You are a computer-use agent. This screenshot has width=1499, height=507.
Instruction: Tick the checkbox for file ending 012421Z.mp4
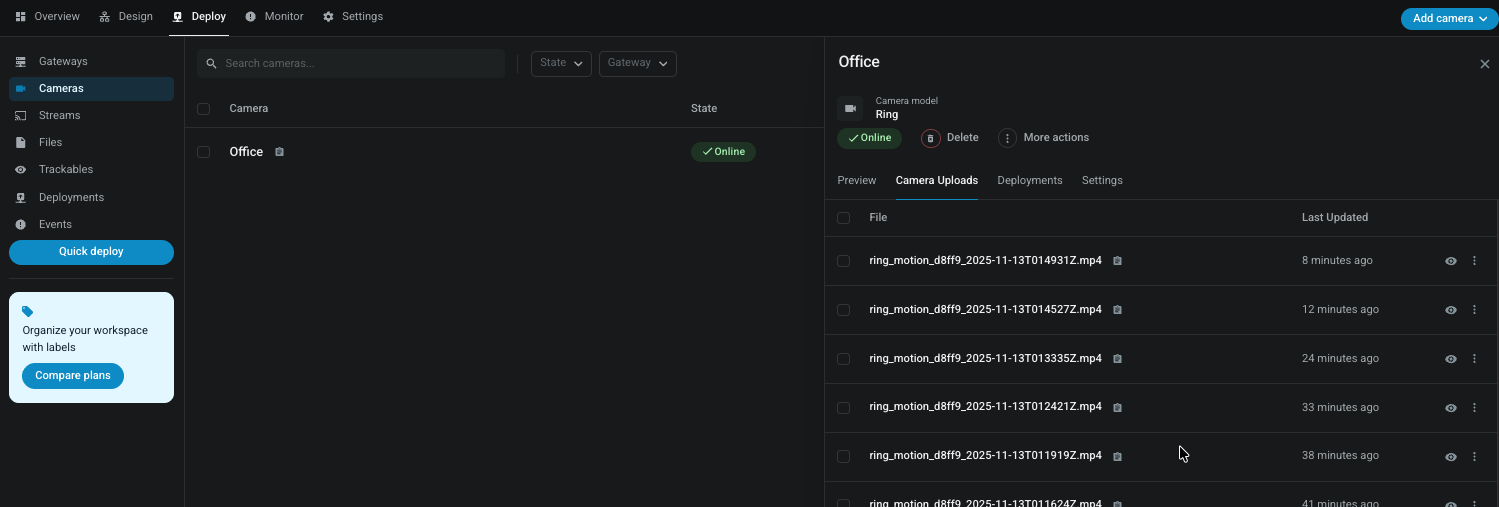point(844,408)
